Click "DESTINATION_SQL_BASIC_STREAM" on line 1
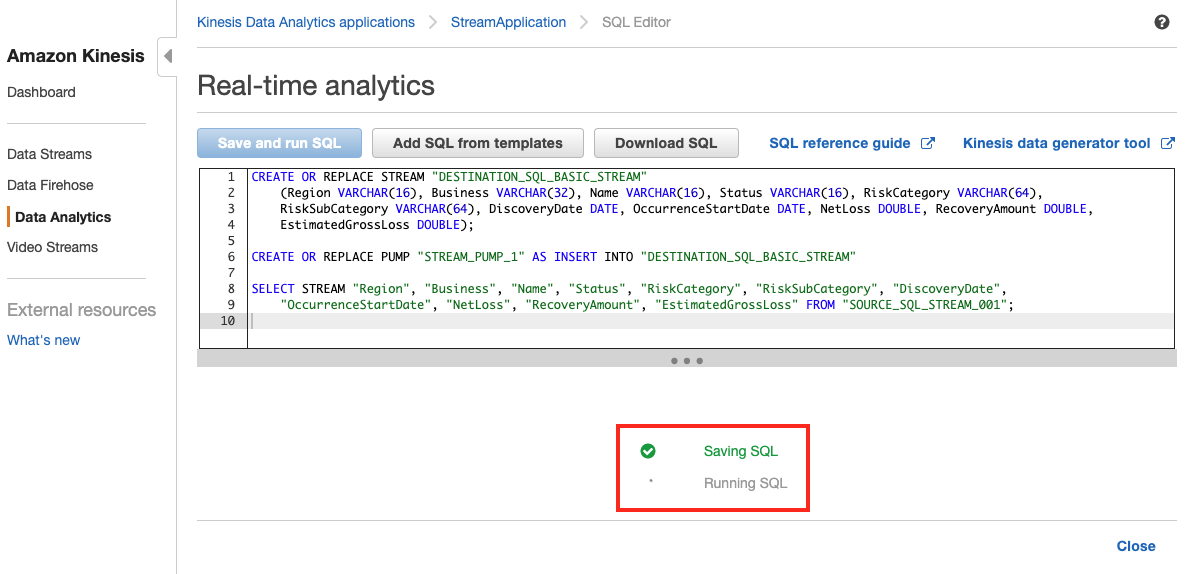This screenshot has height=574, width=1197. tap(538, 177)
